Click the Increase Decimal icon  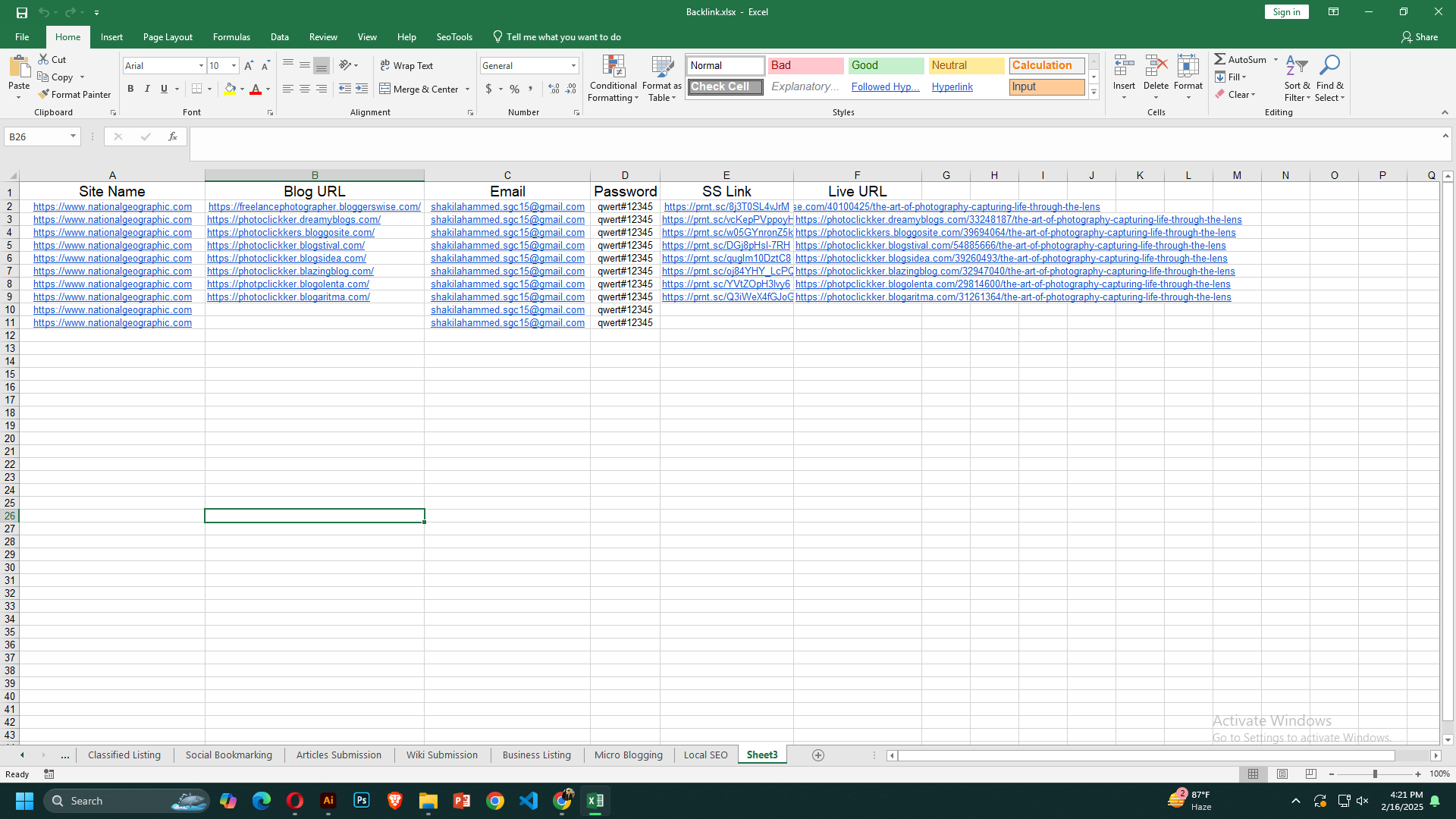tap(554, 89)
